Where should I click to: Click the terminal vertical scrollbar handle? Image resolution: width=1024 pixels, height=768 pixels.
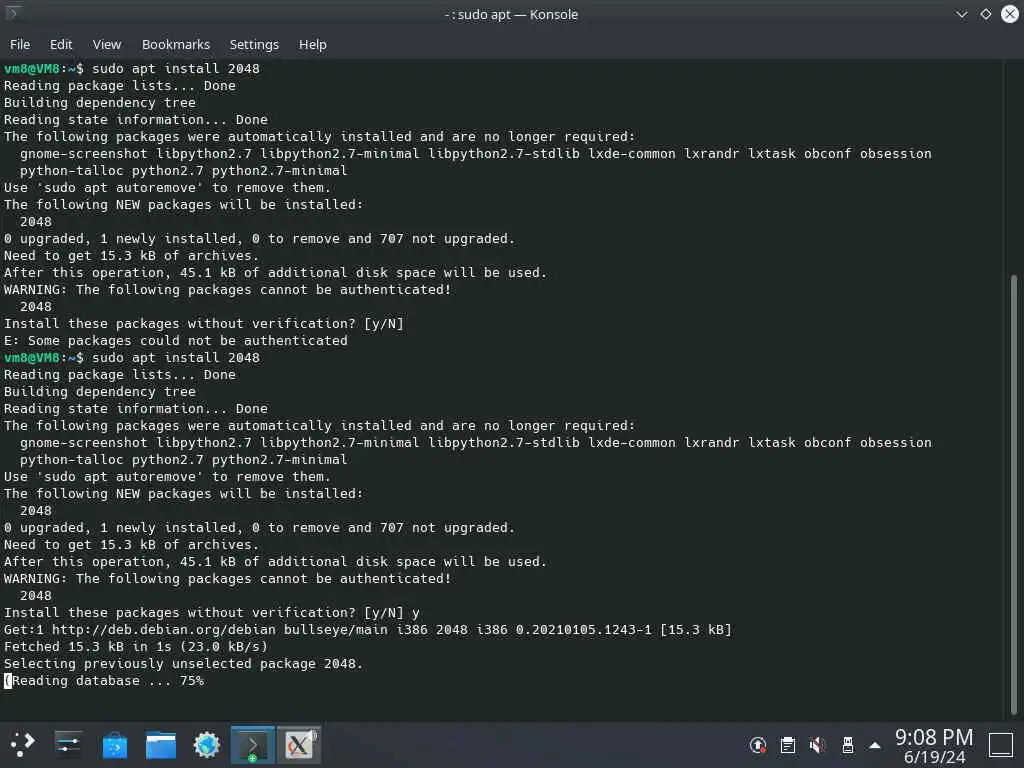1014,494
